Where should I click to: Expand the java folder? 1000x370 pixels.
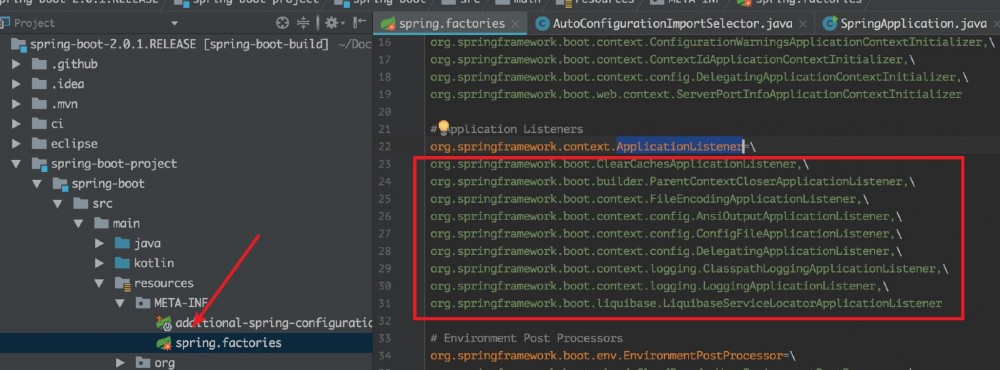(99, 243)
